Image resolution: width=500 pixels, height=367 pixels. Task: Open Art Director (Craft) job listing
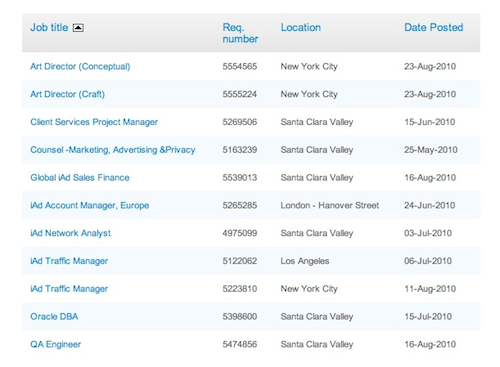(x=67, y=94)
